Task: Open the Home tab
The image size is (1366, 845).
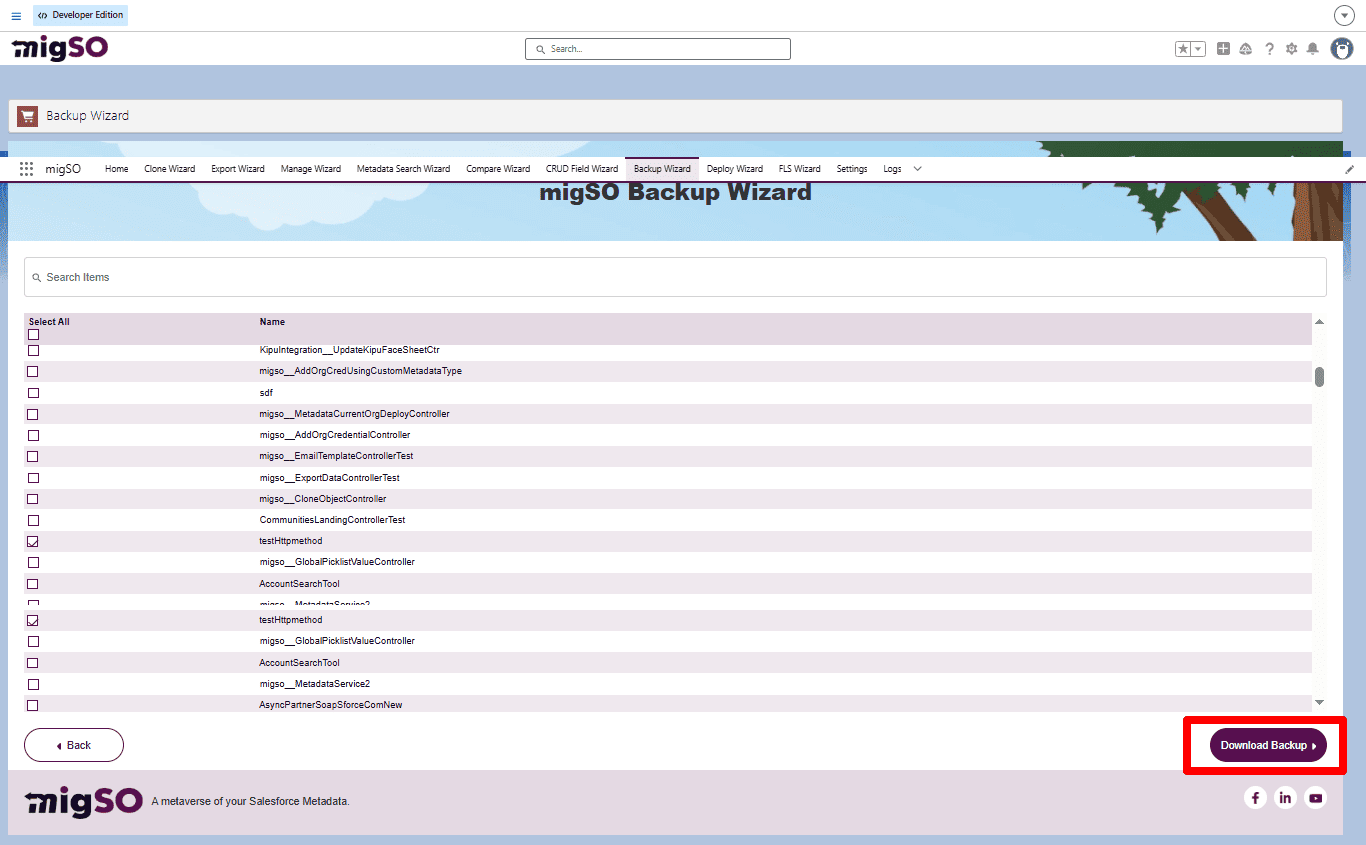Action: click(117, 169)
